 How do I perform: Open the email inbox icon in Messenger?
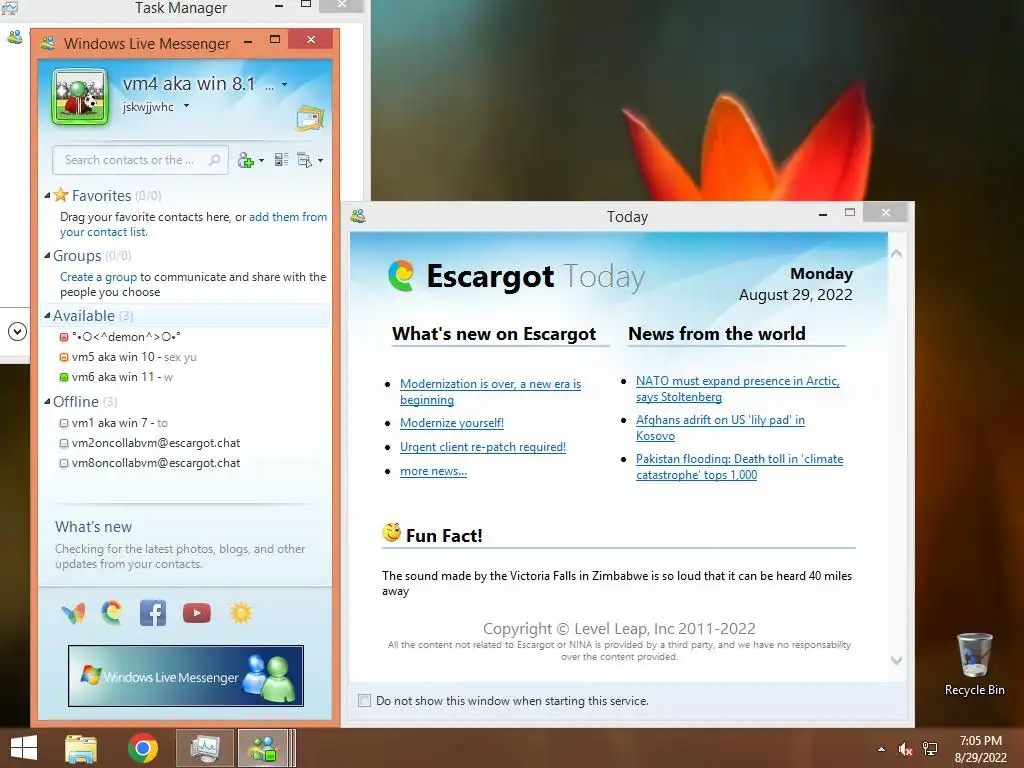click(310, 118)
